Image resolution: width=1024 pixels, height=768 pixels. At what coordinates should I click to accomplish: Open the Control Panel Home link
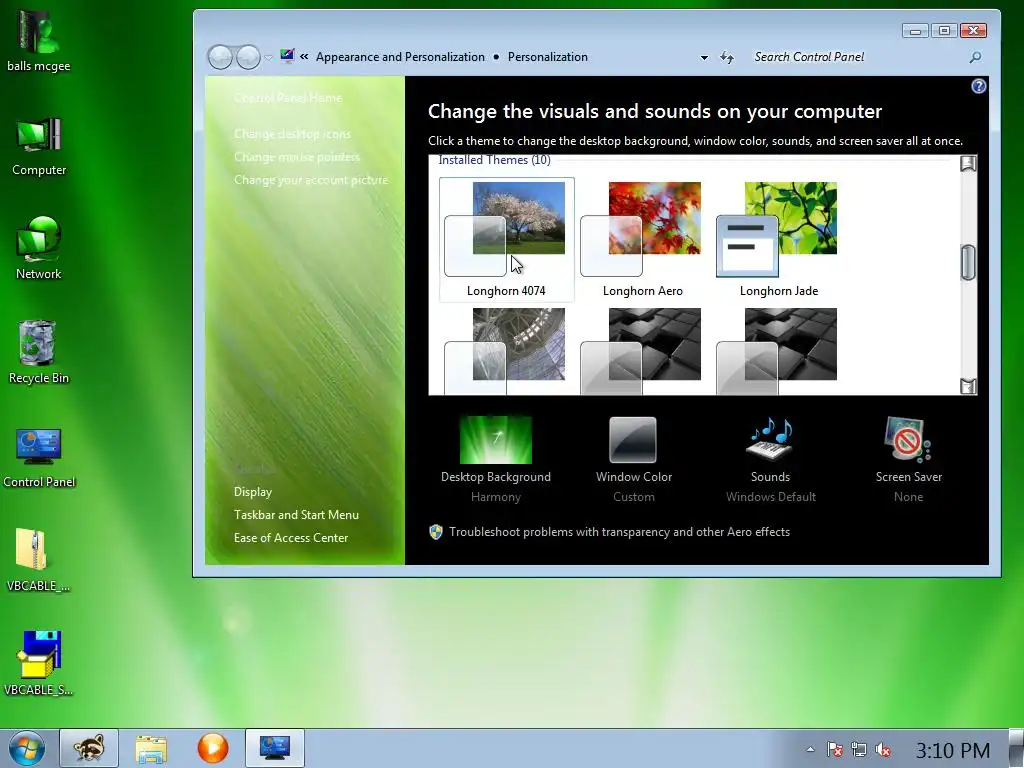[x=288, y=98]
